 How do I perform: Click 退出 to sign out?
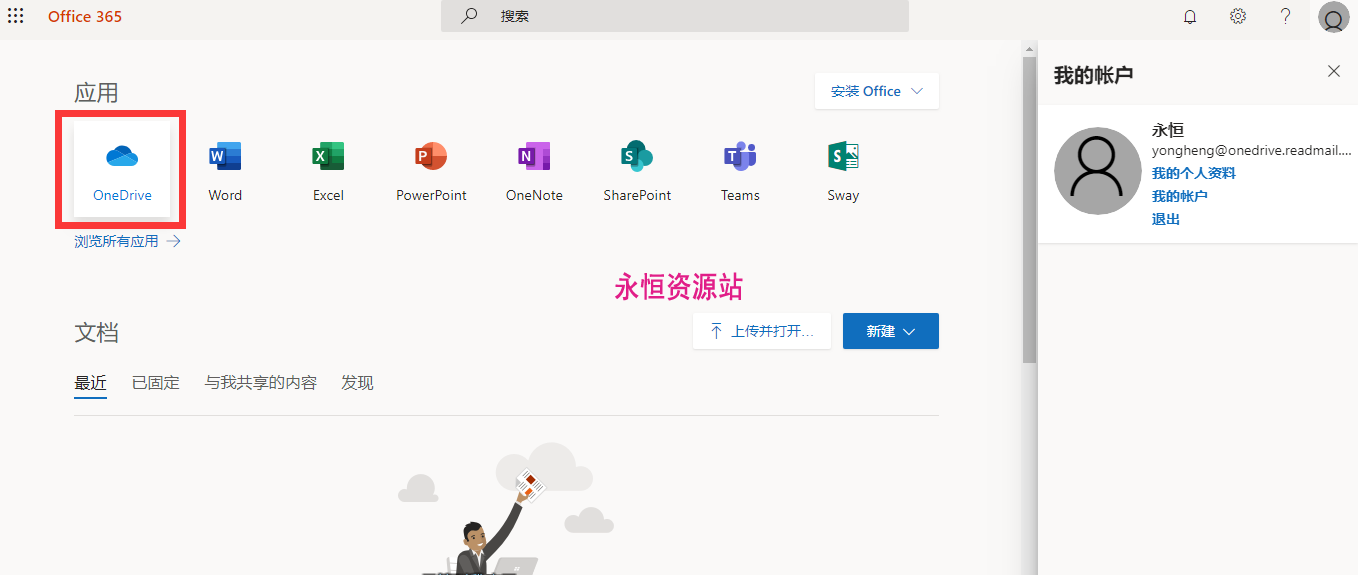(1166, 219)
